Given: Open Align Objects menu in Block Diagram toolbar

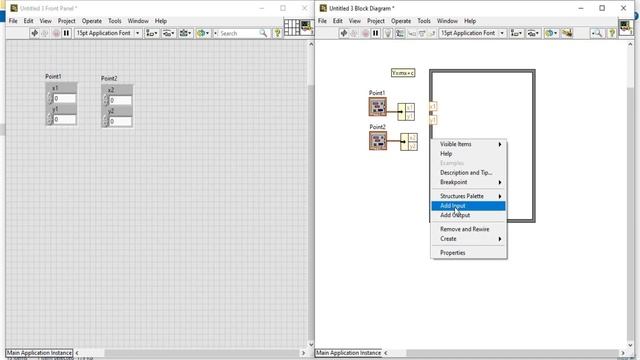Looking at the screenshot, I should point(516,33).
